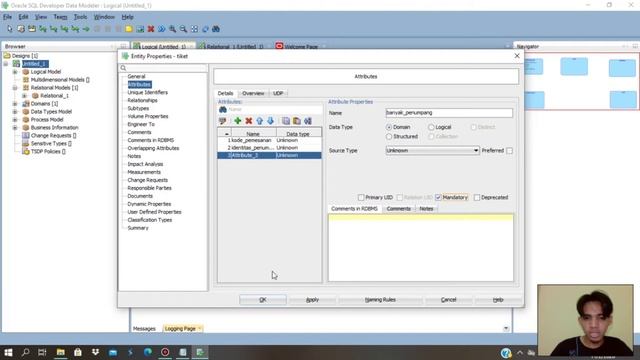Check the Deprecated checkbox
Image resolution: width=640 pixels, height=360 pixels.
(x=477, y=198)
